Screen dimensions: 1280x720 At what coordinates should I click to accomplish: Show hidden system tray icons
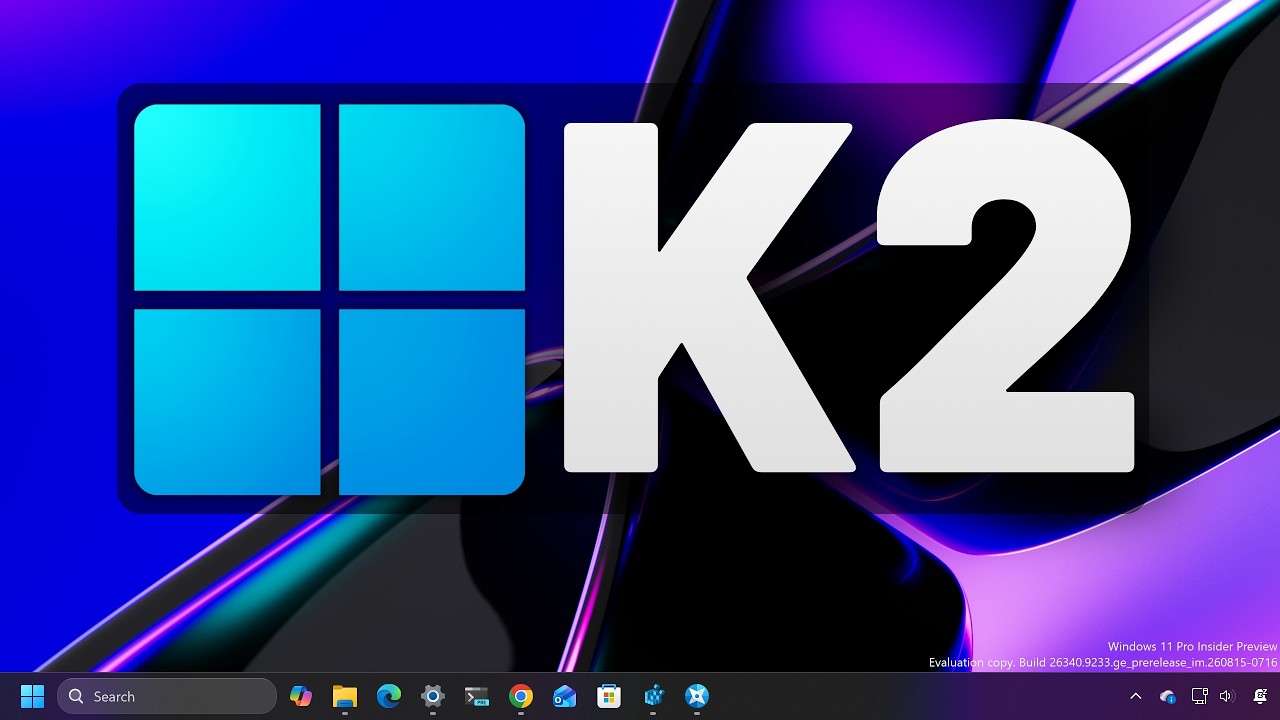click(x=1136, y=696)
